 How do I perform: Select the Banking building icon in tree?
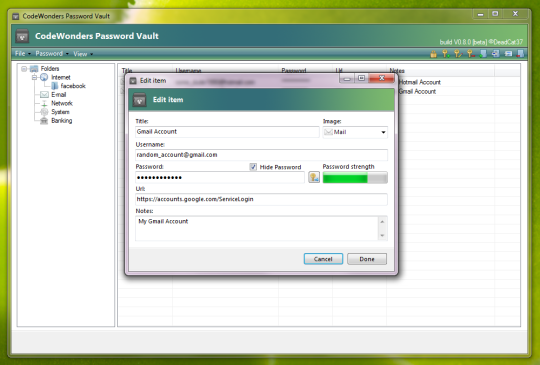point(44,121)
